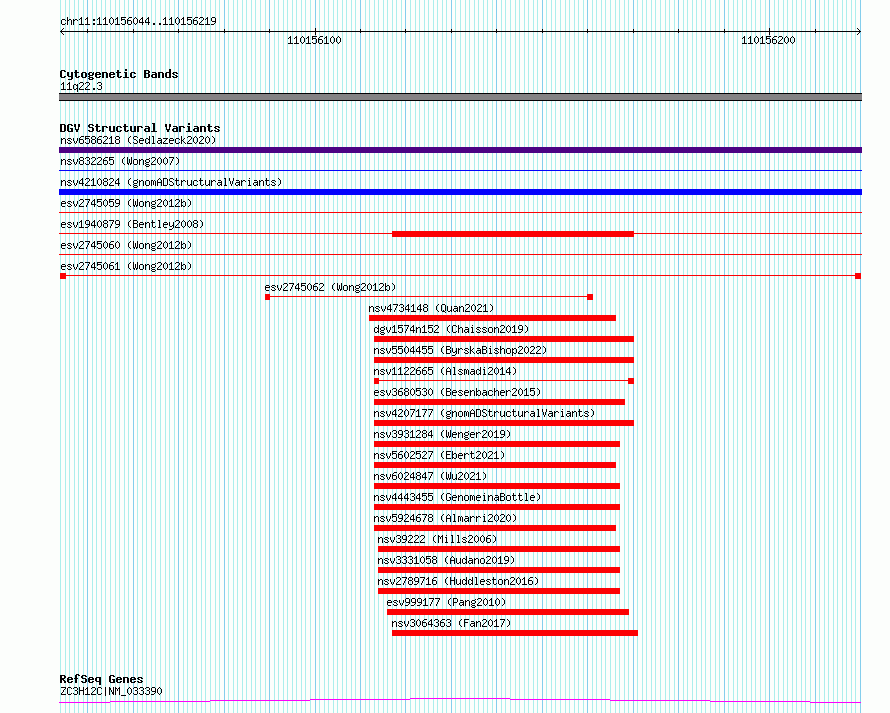This screenshot has height=713, width=890.
Task: Click nsv3064363 (Fan2017) label
Action: 451,623
